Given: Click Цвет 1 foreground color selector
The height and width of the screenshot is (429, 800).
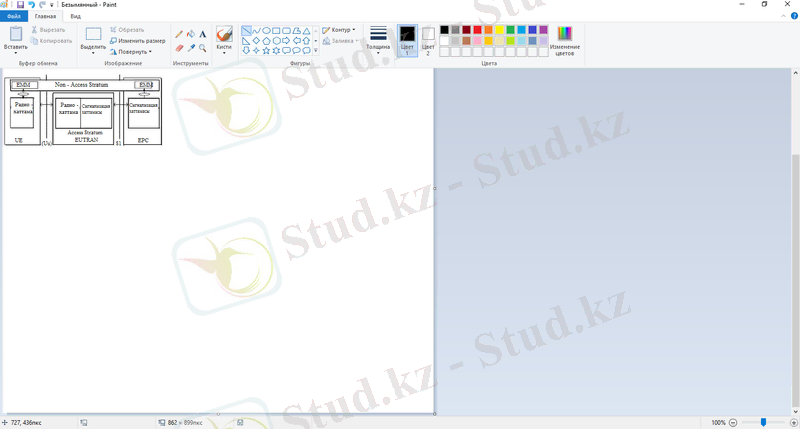Looking at the screenshot, I should (407, 40).
